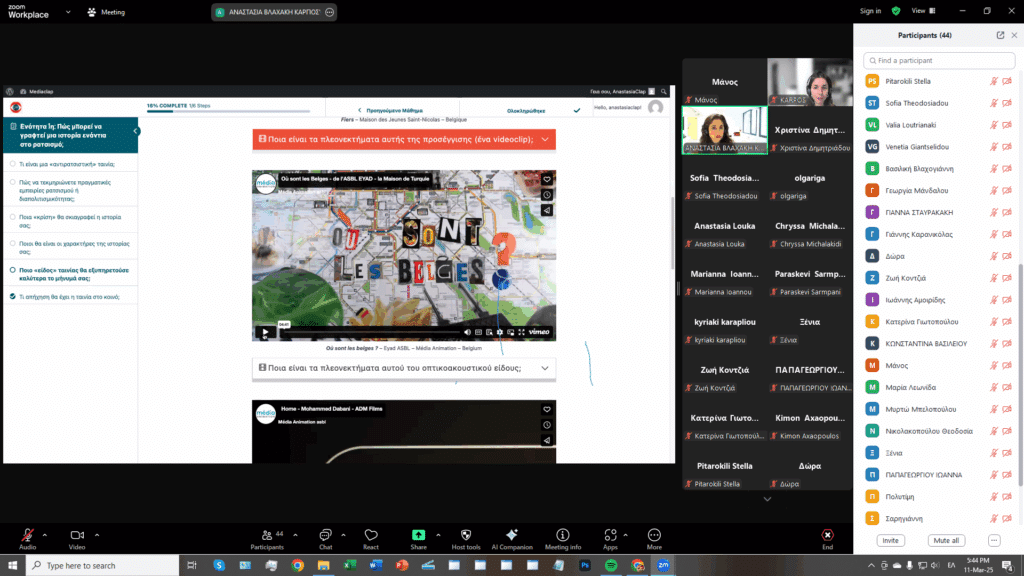Screen dimensions: 1024x576
Task: Like the 'Où sont les Belges' video with heart icon
Action: [x=547, y=180]
